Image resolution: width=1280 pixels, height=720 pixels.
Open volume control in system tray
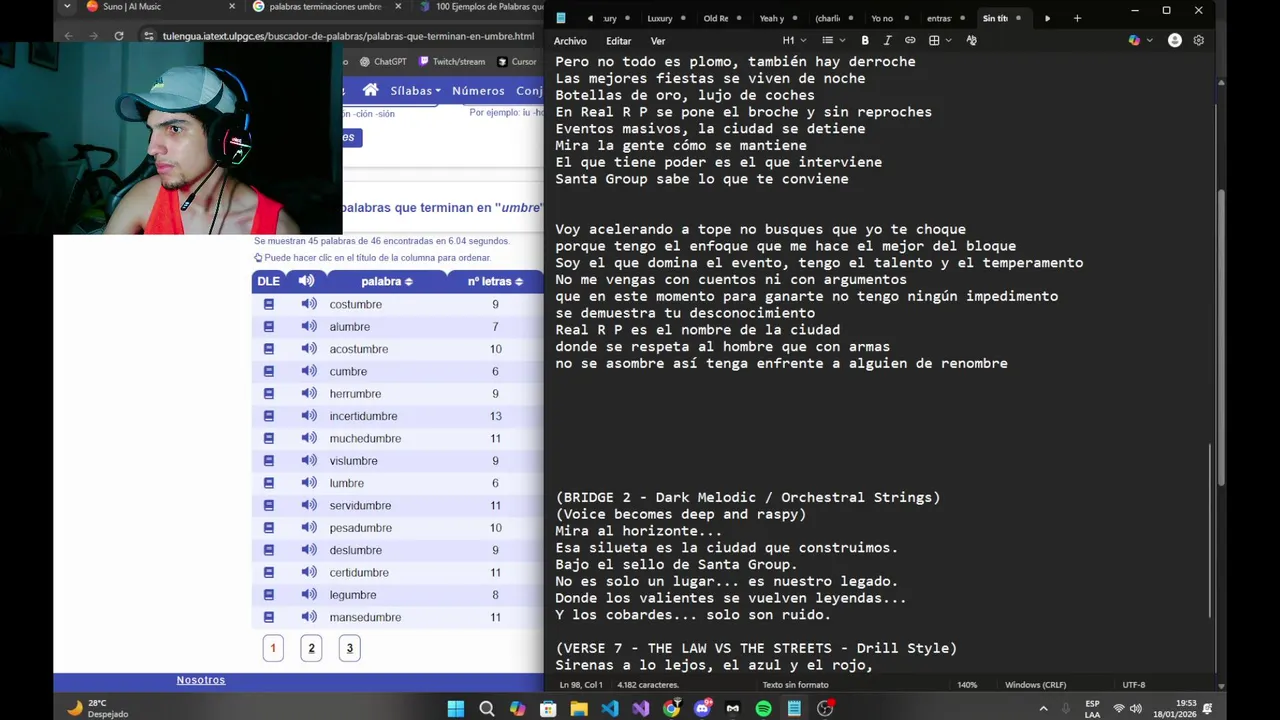[1135, 708]
